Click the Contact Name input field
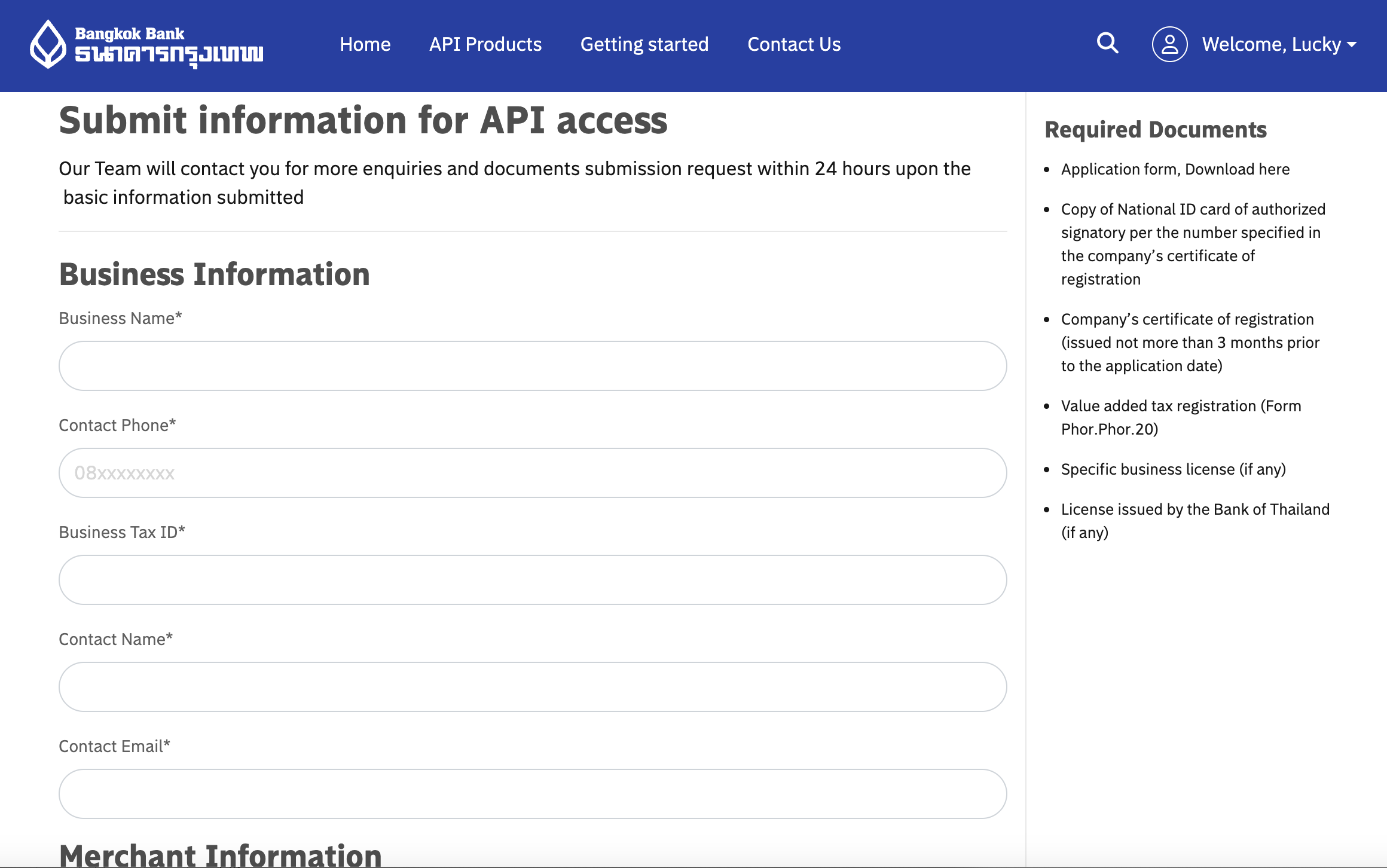This screenshot has height=868, width=1387. point(533,686)
